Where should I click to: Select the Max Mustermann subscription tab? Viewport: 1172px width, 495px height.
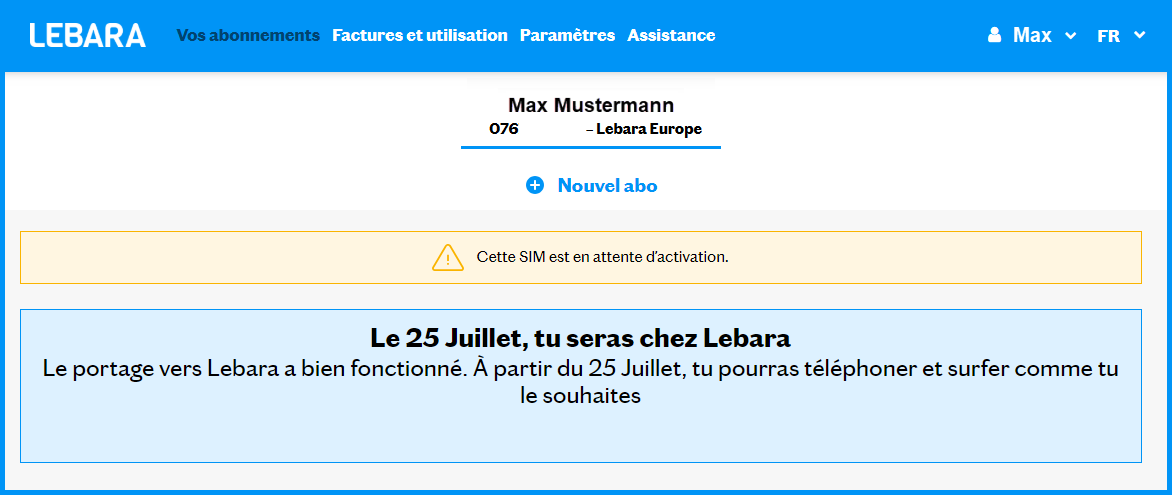tap(591, 105)
